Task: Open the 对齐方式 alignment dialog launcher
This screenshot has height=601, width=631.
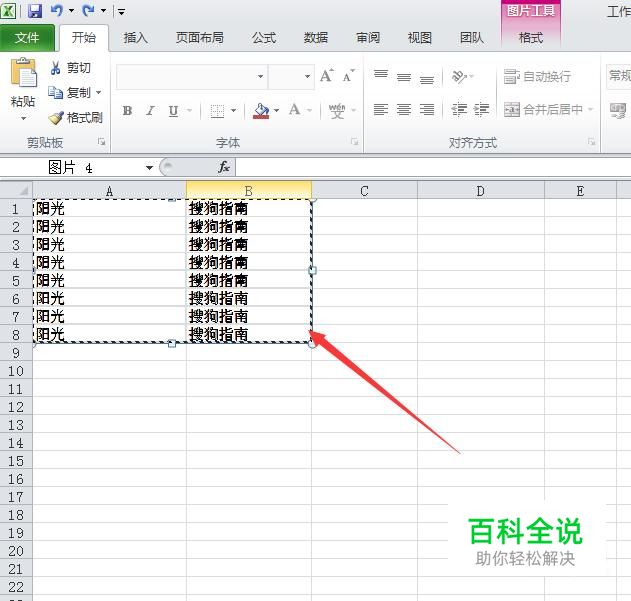Action: 591,142
